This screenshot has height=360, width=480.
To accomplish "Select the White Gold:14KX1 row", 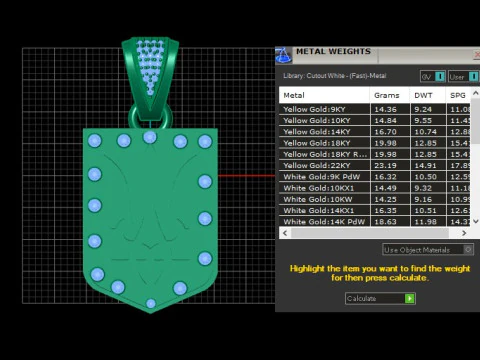I will 375,210.
